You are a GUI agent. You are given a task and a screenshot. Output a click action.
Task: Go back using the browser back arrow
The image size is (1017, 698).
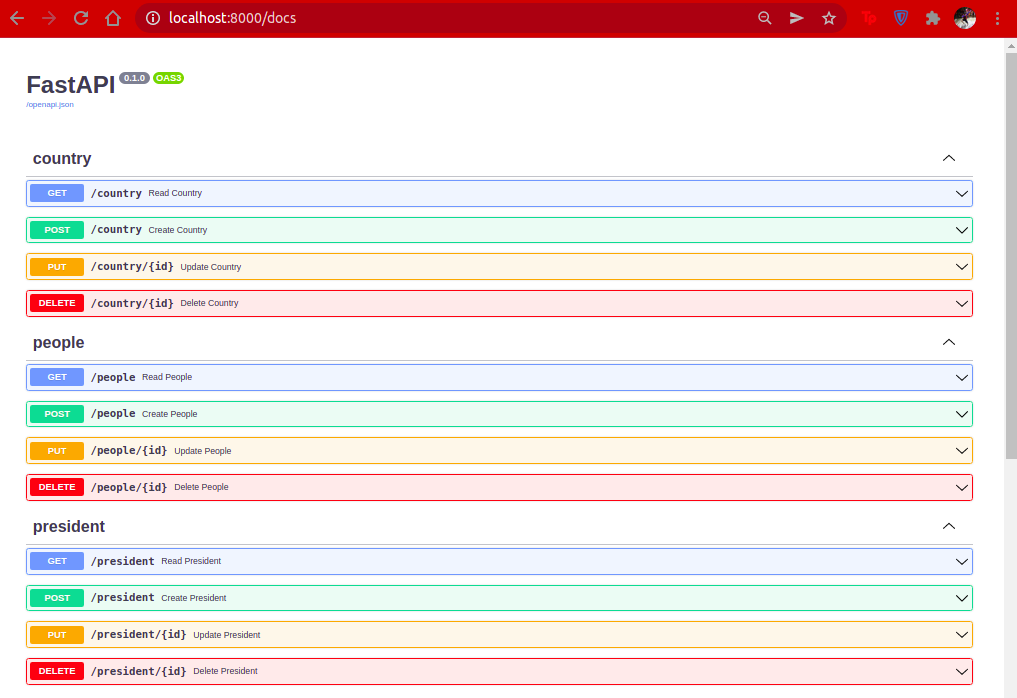pyautogui.click(x=17, y=18)
